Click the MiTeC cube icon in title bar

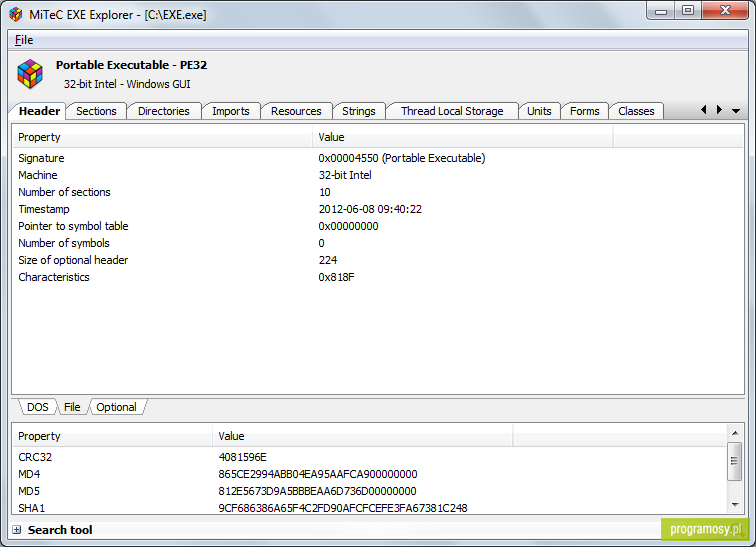(x=15, y=14)
